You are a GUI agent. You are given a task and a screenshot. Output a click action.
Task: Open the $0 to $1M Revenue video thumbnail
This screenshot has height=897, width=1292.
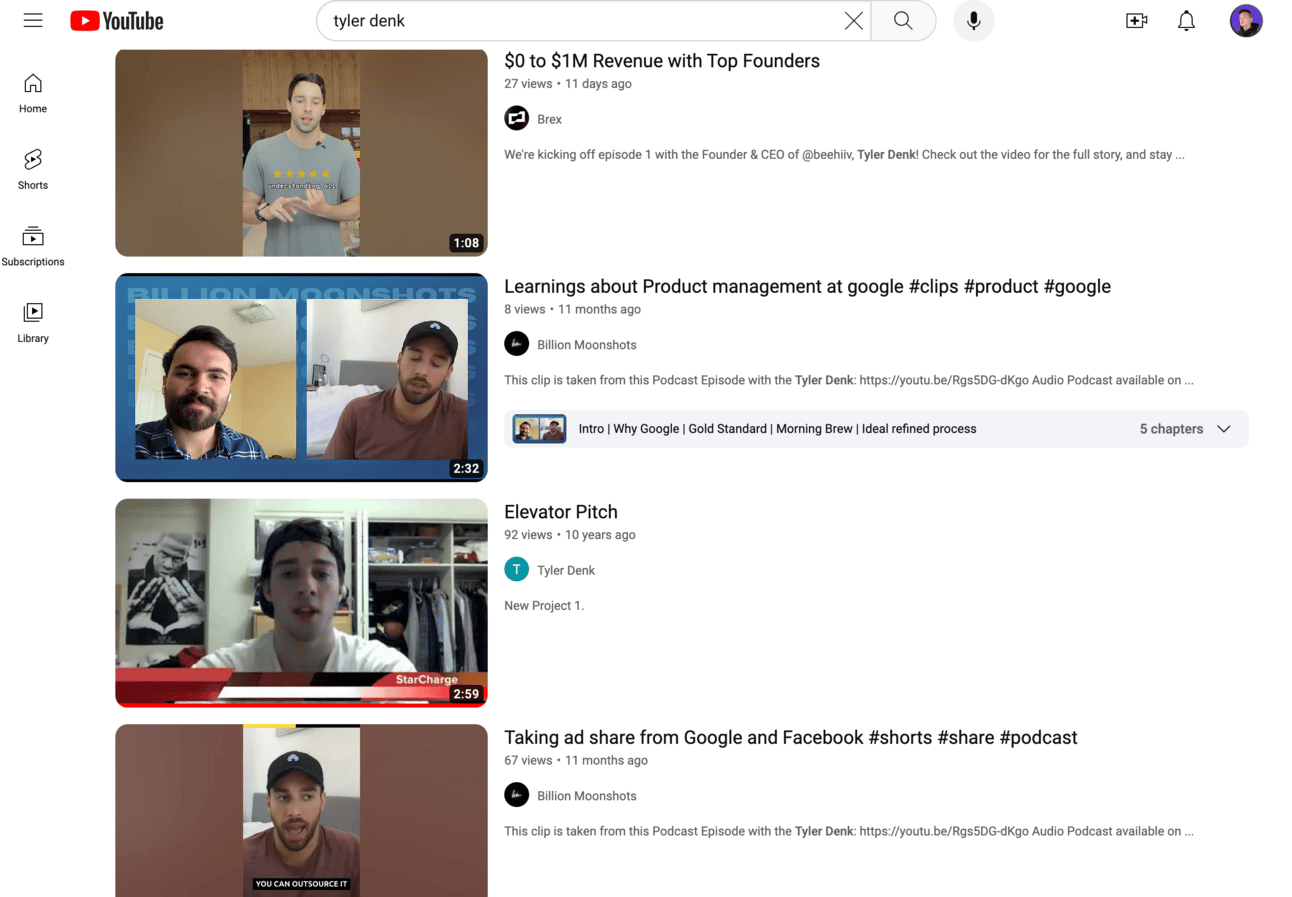click(x=301, y=153)
